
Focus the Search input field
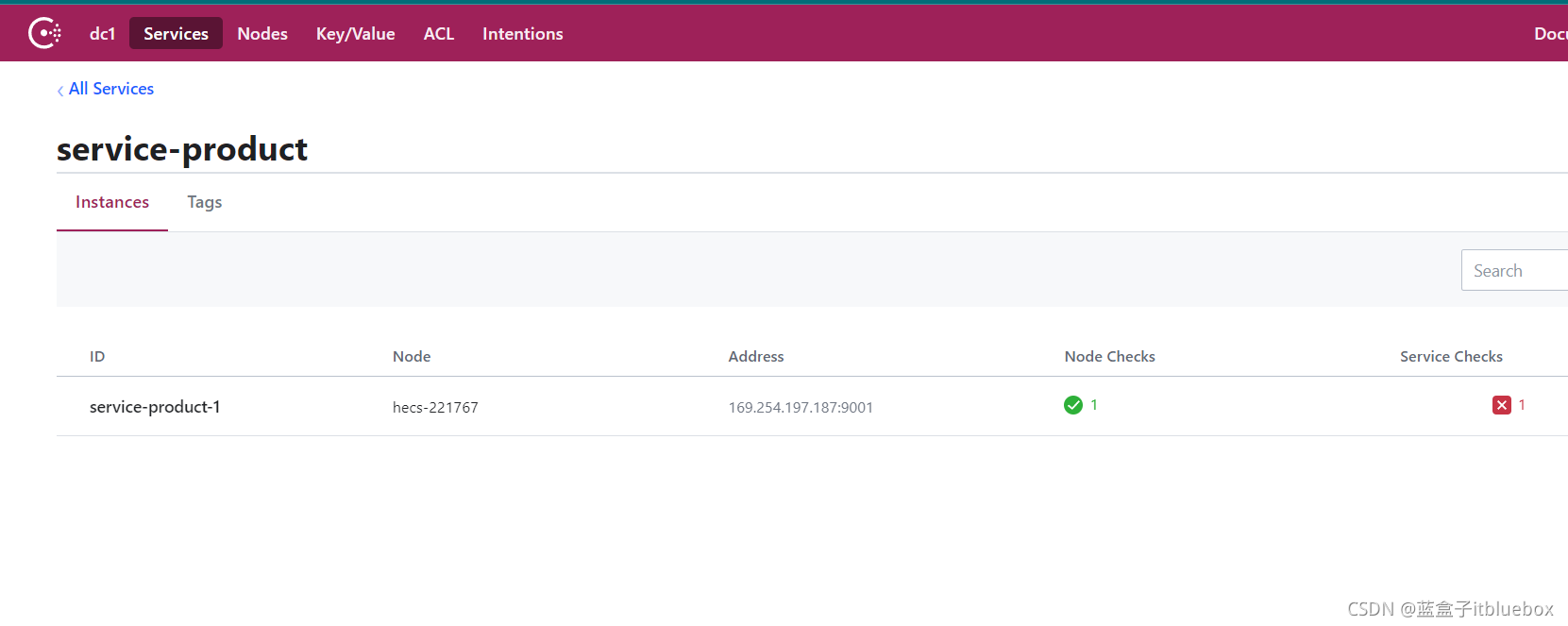pos(1514,270)
